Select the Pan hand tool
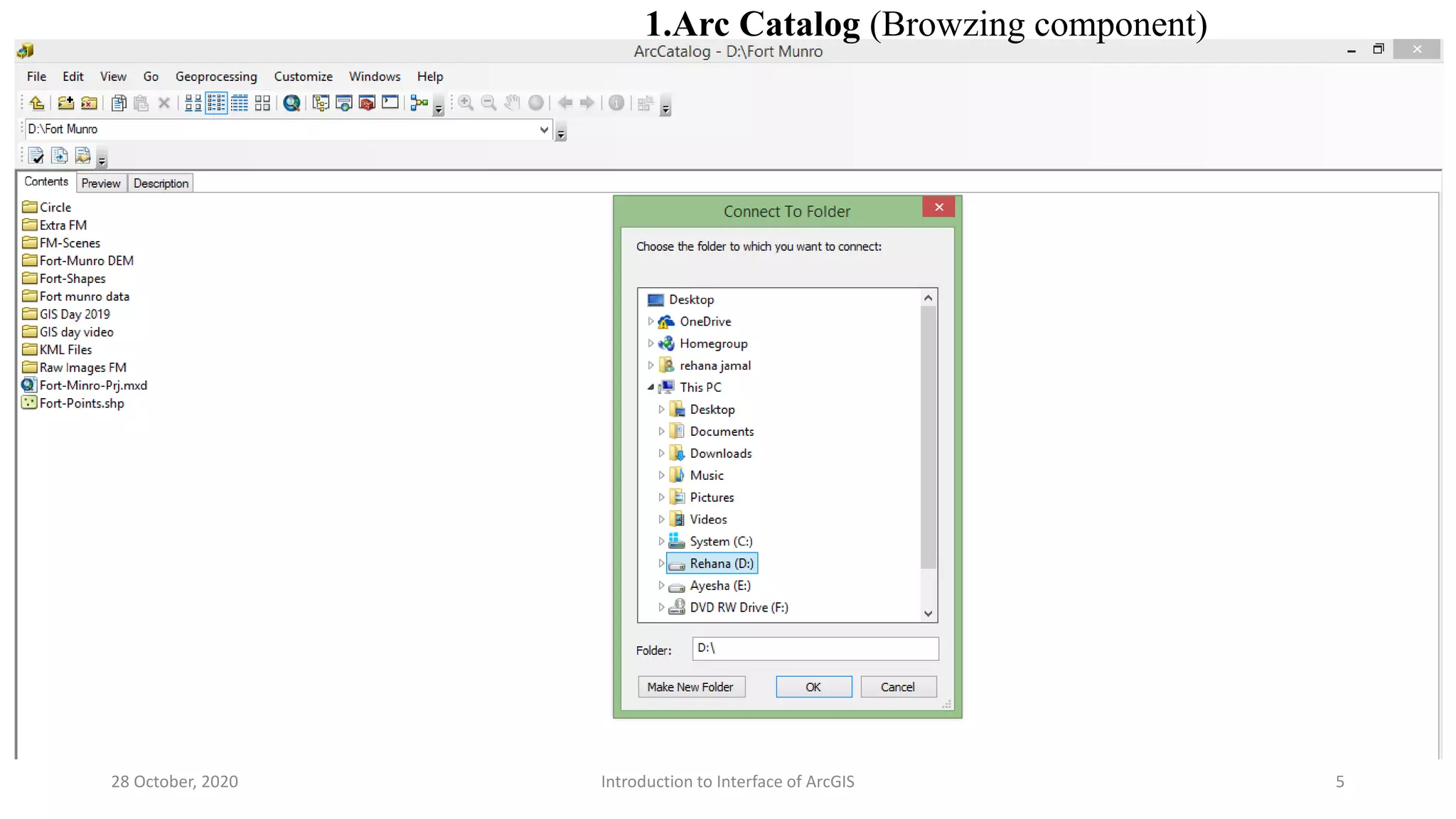The width and height of the screenshot is (1456, 819). [x=512, y=103]
